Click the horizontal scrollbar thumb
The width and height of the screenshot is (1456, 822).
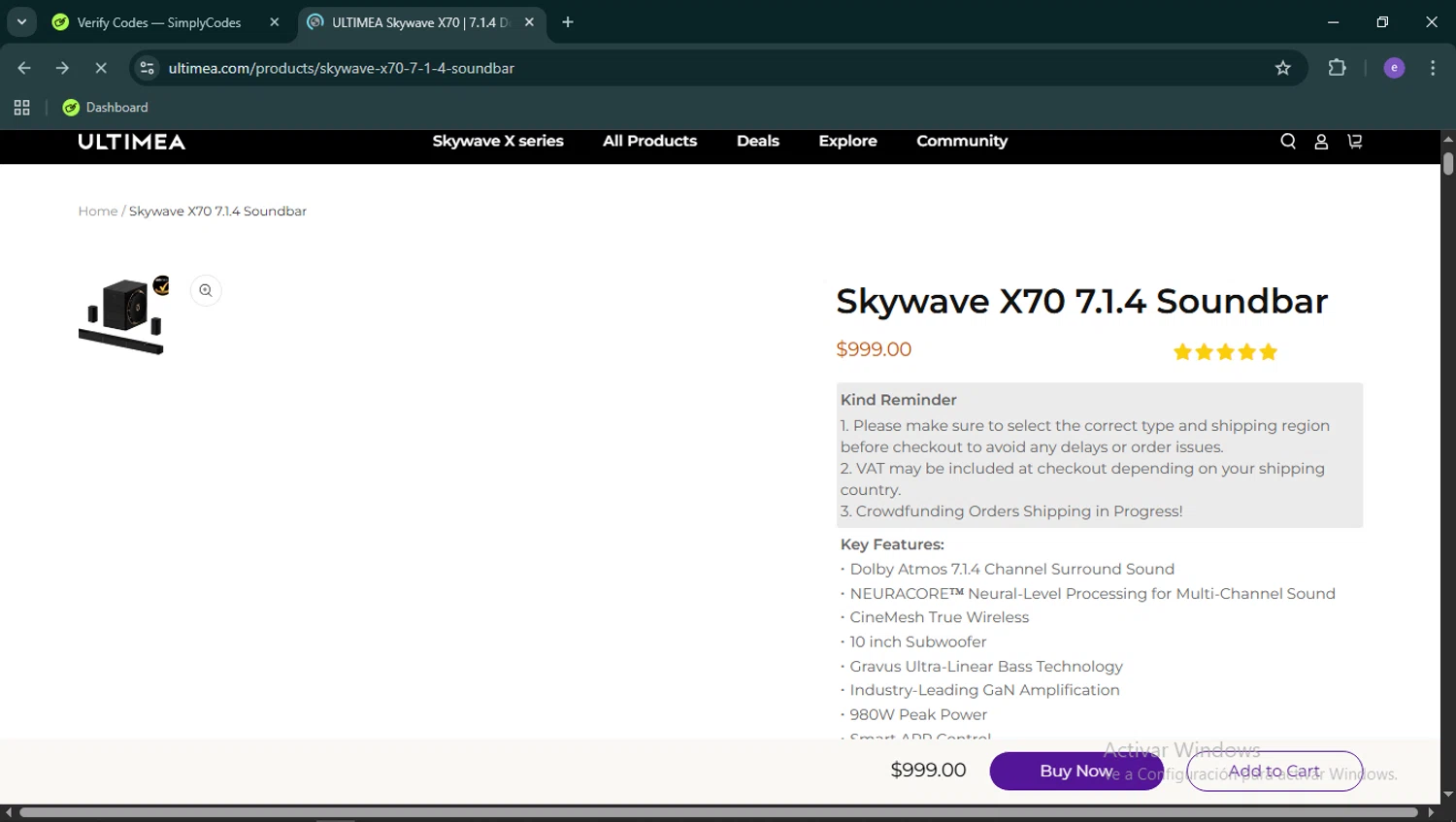(x=718, y=812)
